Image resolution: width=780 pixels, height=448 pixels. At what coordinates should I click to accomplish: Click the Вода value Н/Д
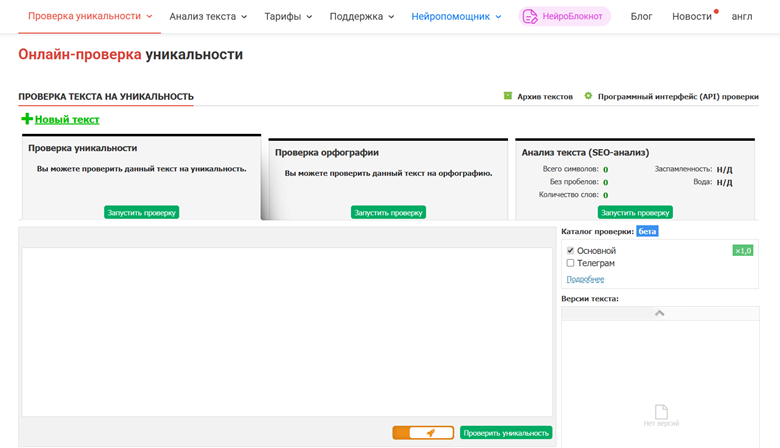tap(724, 182)
